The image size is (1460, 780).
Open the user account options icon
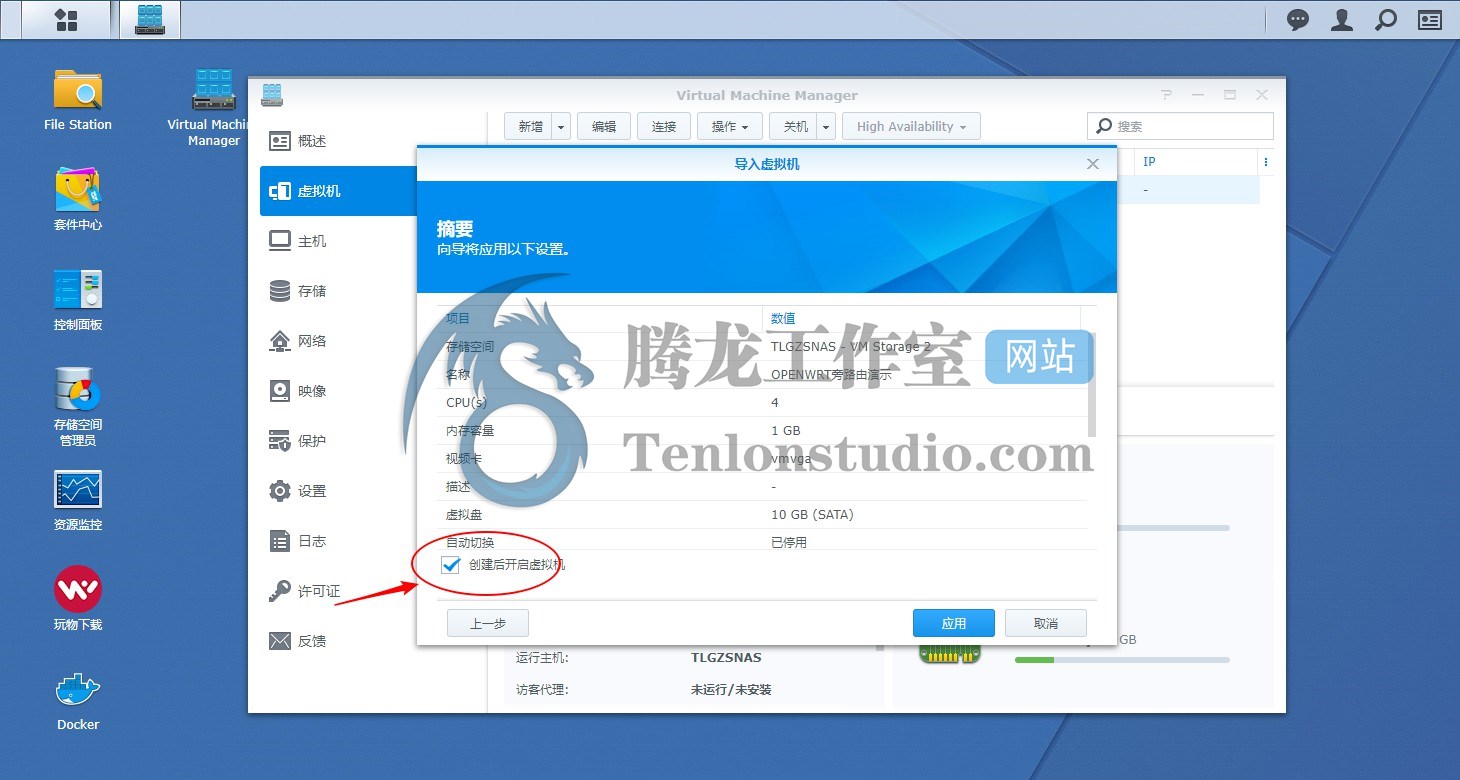pyautogui.click(x=1342, y=19)
